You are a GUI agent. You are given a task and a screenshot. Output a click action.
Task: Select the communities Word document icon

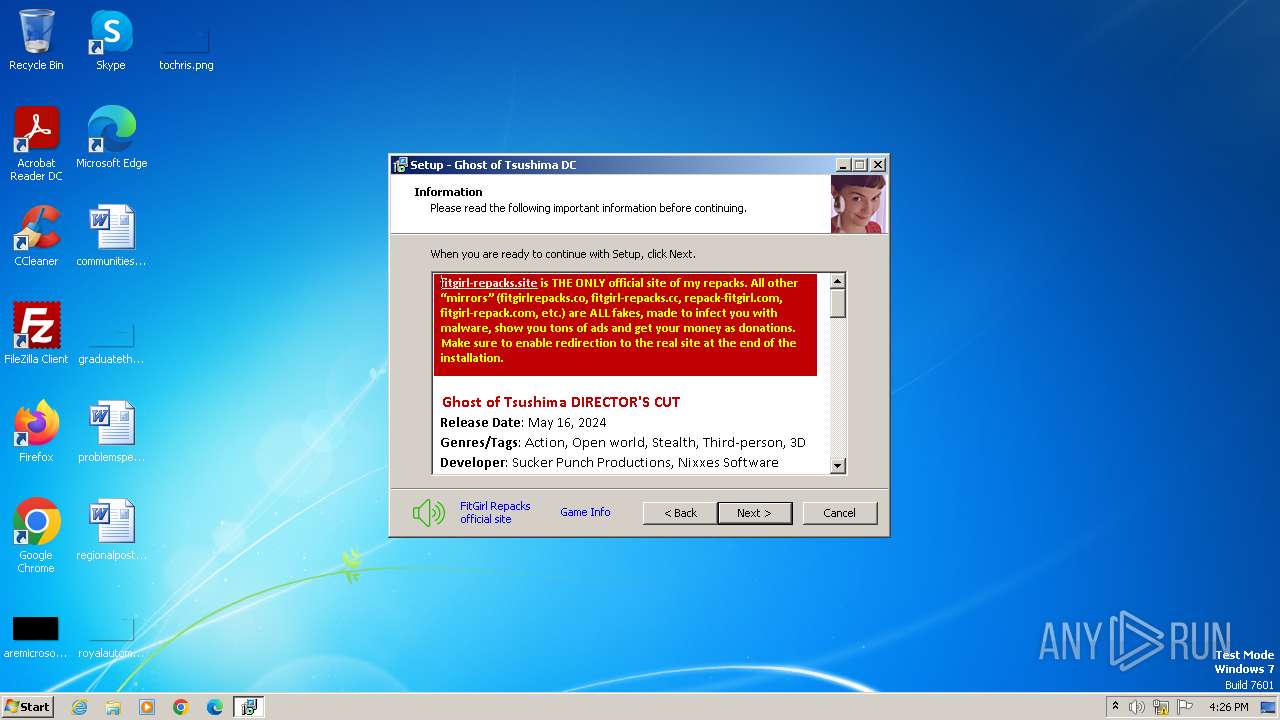(x=111, y=236)
